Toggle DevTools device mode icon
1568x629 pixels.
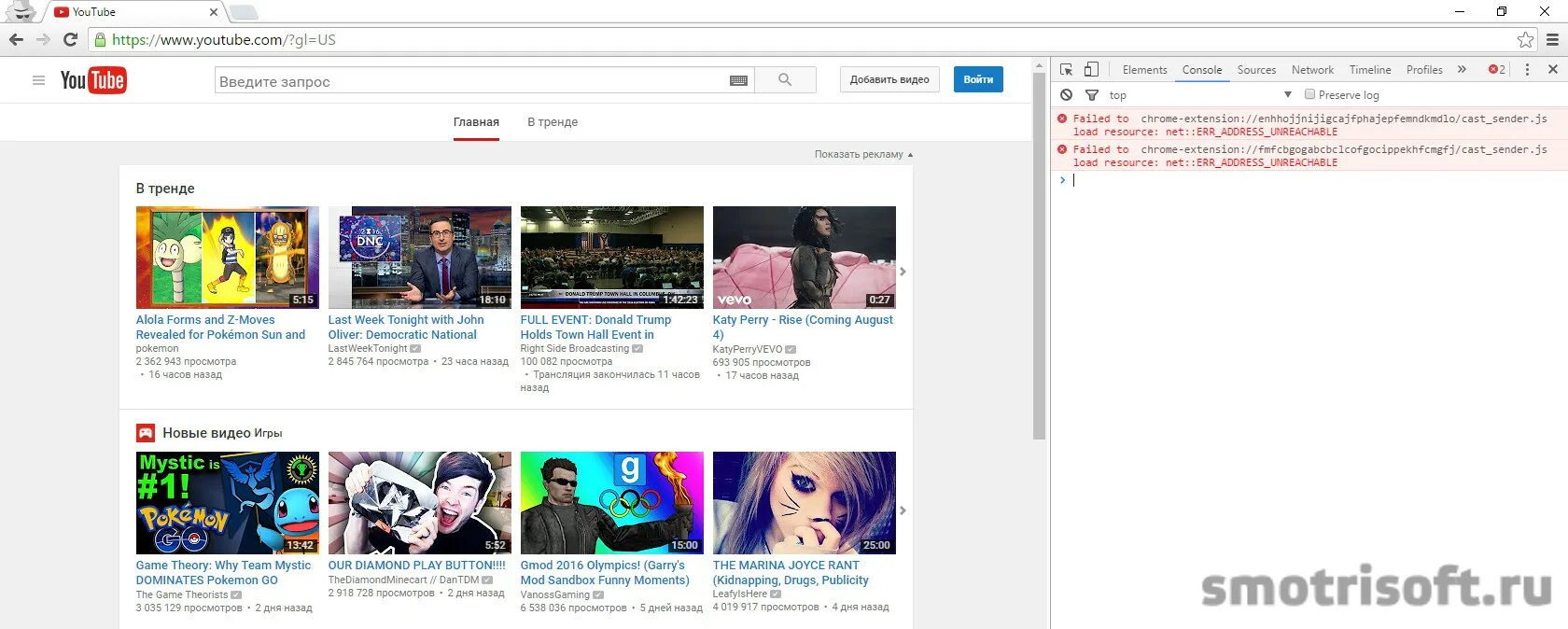[x=1091, y=69]
